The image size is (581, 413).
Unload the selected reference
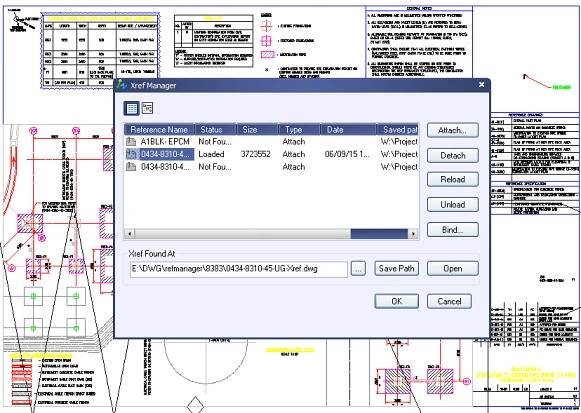pyautogui.click(x=452, y=204)
